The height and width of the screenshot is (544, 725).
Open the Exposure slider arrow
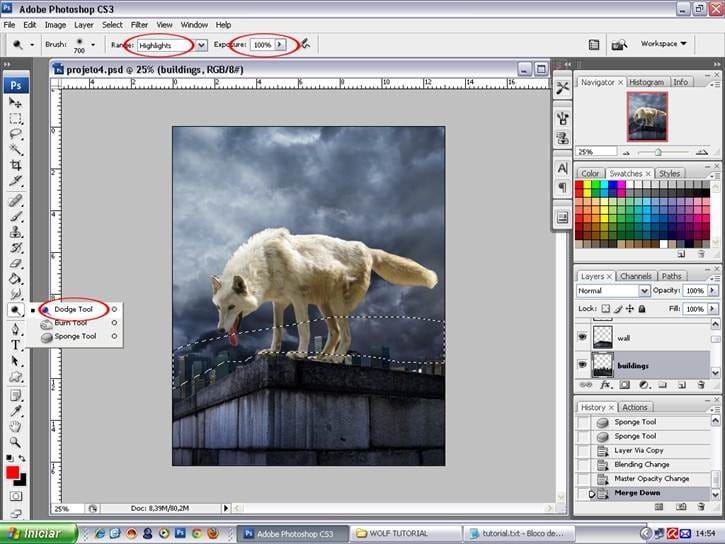[280, 44]
